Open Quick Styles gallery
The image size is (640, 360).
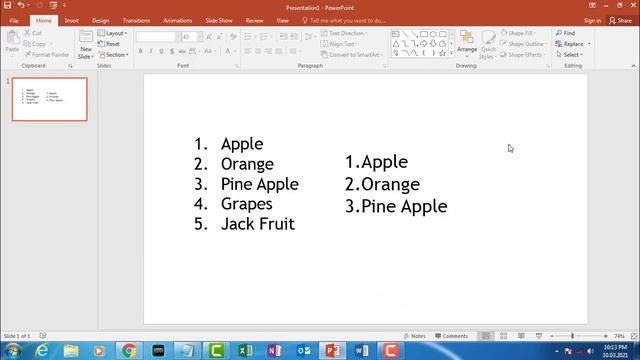coord(488,45)
